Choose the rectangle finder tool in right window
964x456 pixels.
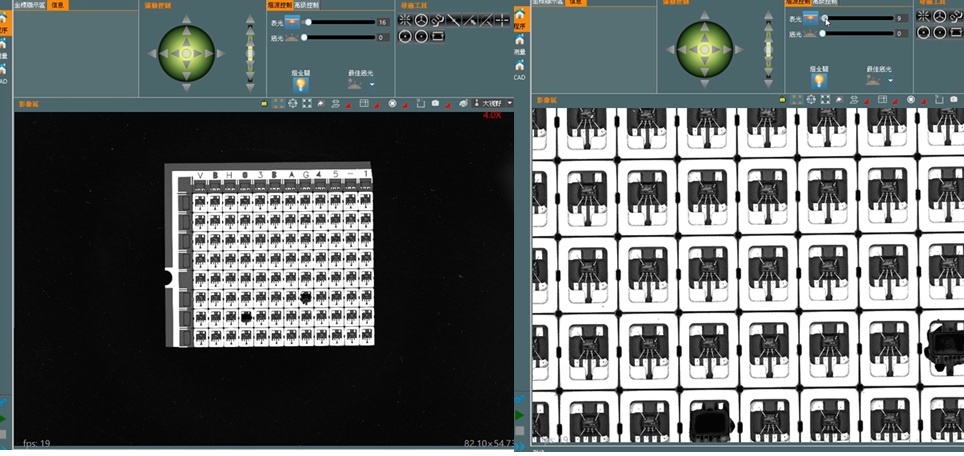click(x=955, y=33)
